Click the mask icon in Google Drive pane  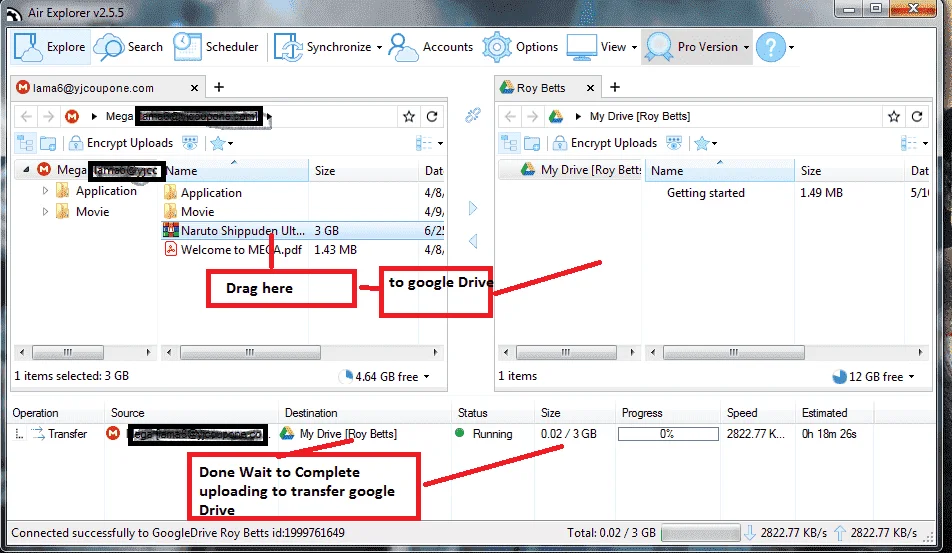click(x=674, y=143)
